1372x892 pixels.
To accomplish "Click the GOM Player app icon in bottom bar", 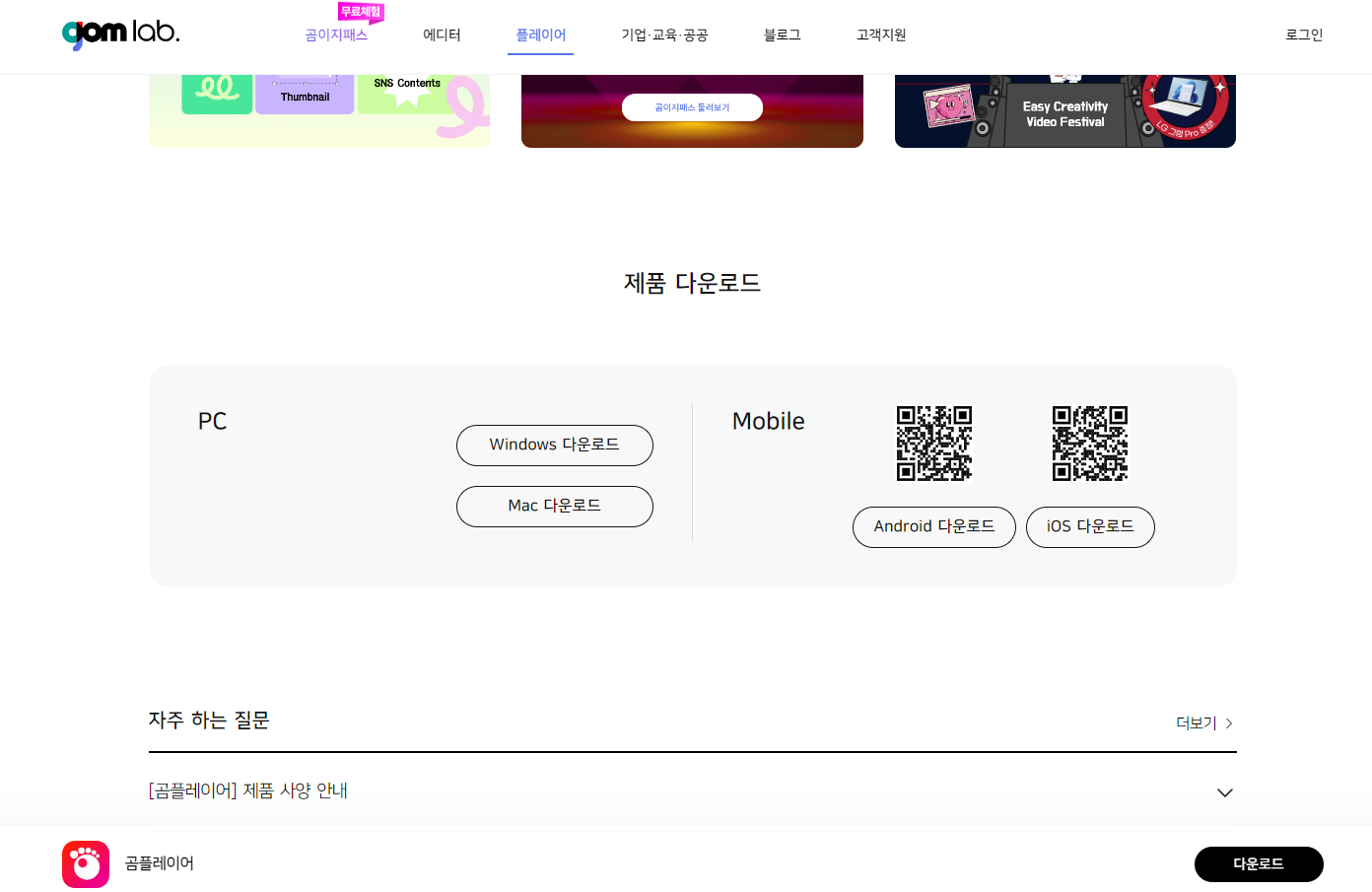I will coord(86,864).
